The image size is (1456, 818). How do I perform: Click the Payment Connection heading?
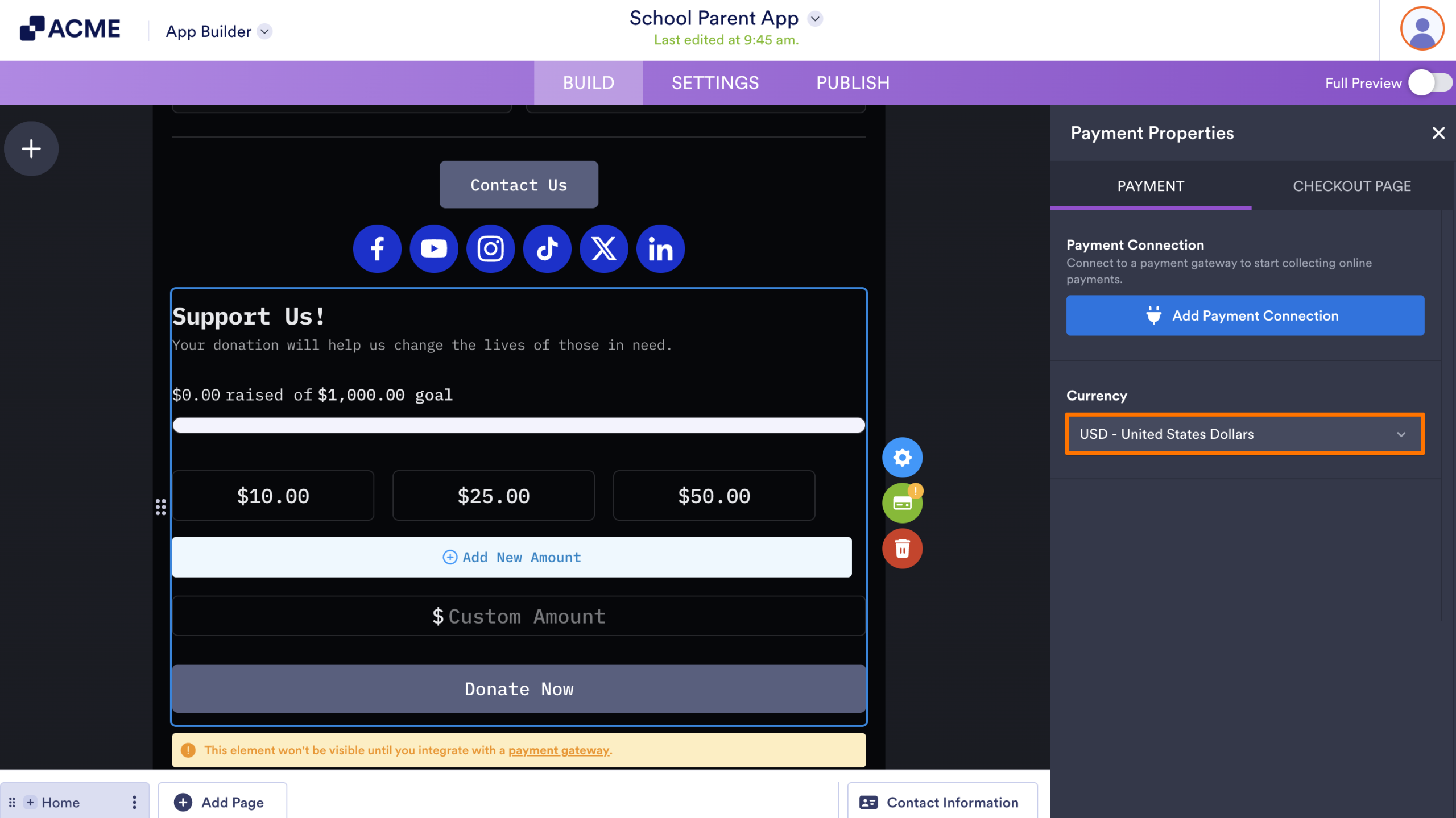coord(1135,245)
